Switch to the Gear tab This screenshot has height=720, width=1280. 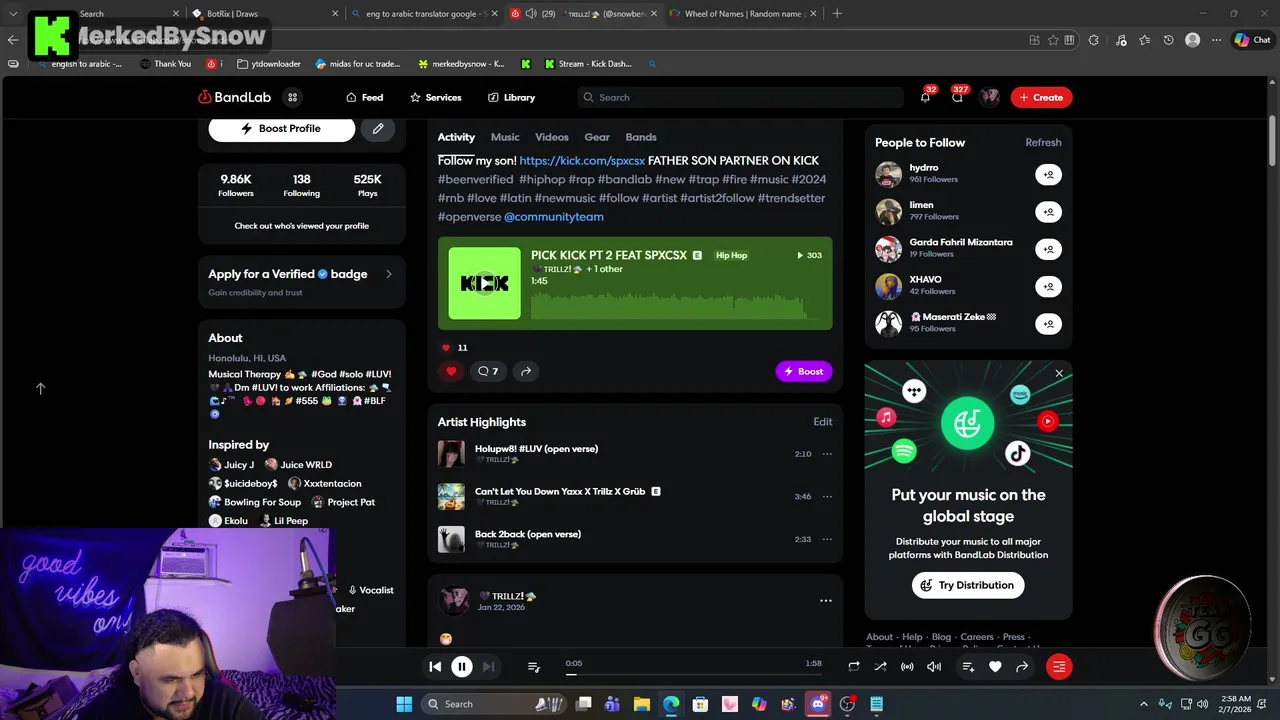click(x=597, y=137)
